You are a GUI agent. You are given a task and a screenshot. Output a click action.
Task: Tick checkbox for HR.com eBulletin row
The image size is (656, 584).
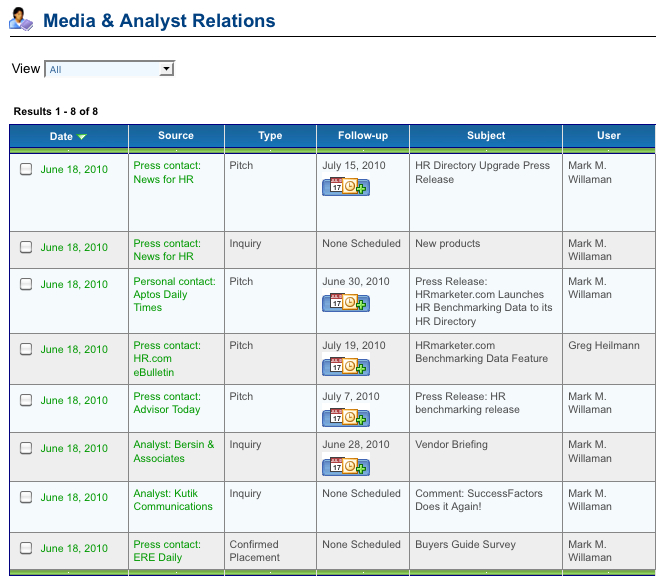click(26, 349)
